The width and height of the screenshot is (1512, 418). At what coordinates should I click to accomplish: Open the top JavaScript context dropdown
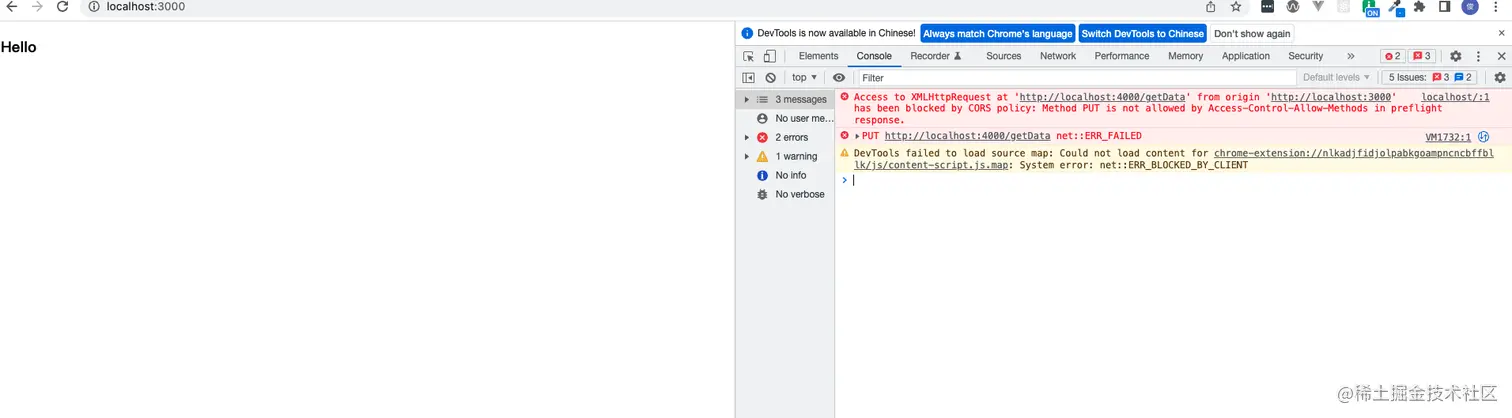tap(805, 77)
